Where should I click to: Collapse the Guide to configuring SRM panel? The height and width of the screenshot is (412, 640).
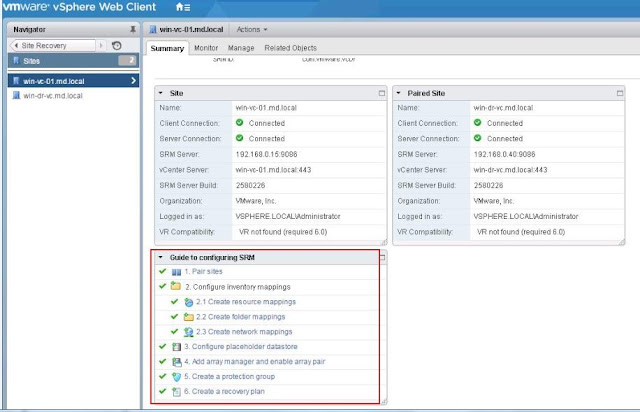tap(161, 257)
